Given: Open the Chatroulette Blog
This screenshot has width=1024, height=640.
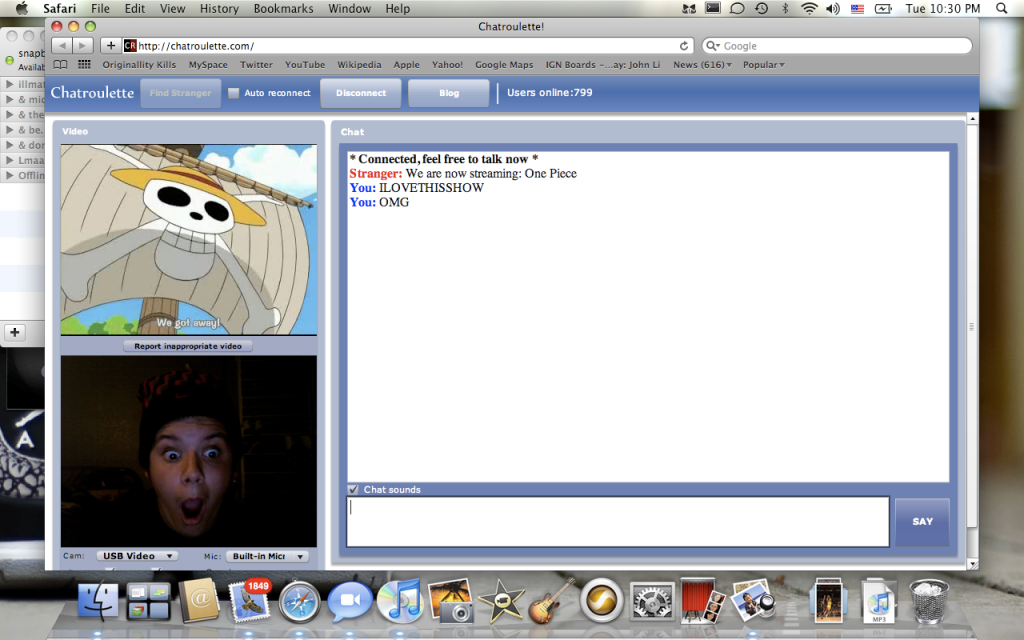Looking at the screenshot, I should tap(449, 93).
